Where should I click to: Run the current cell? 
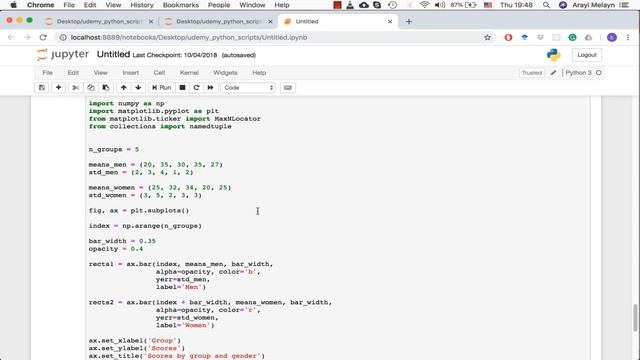[162, 88]
